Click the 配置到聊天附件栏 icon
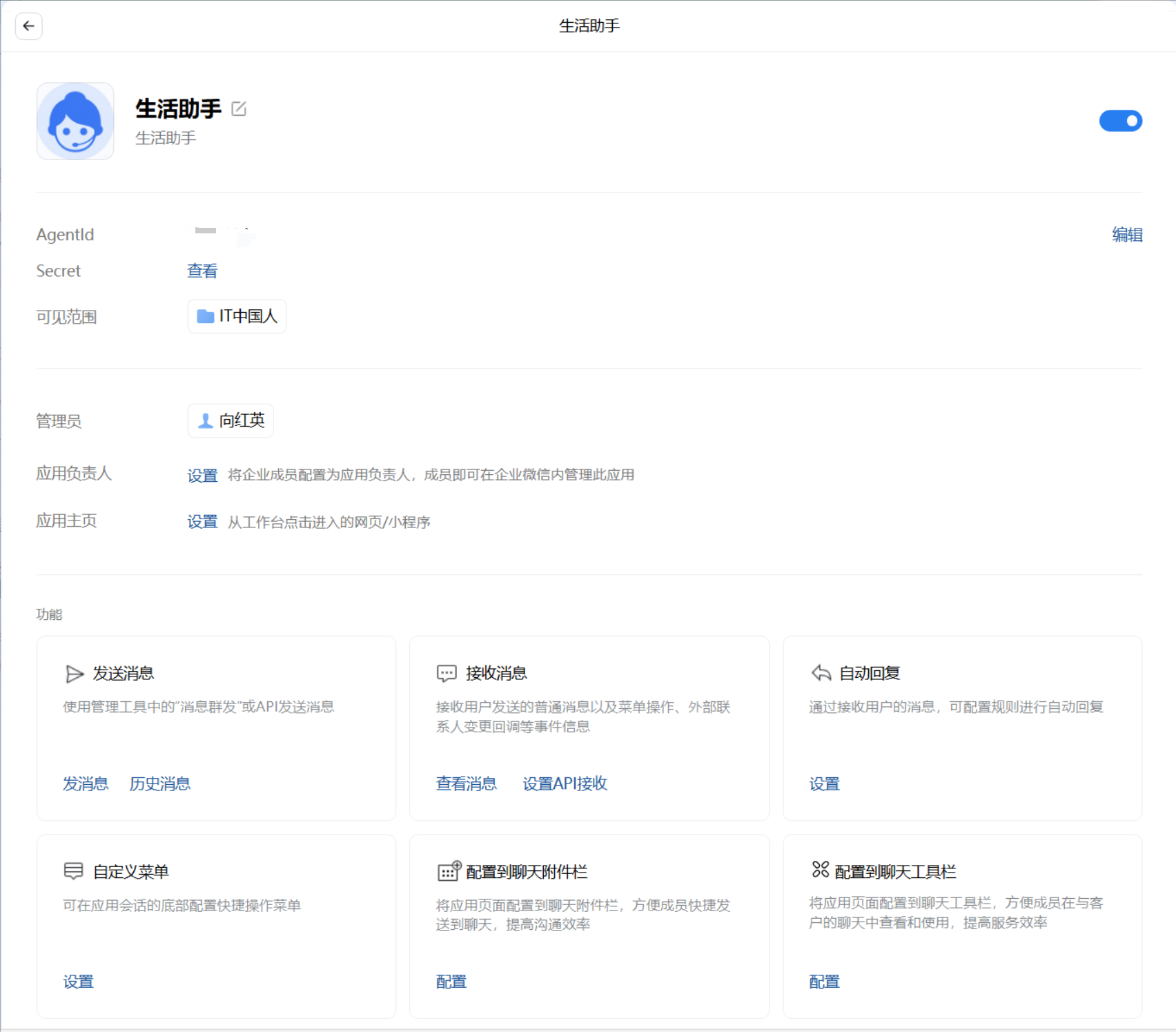The image size is (1176, 1032). 449,871
